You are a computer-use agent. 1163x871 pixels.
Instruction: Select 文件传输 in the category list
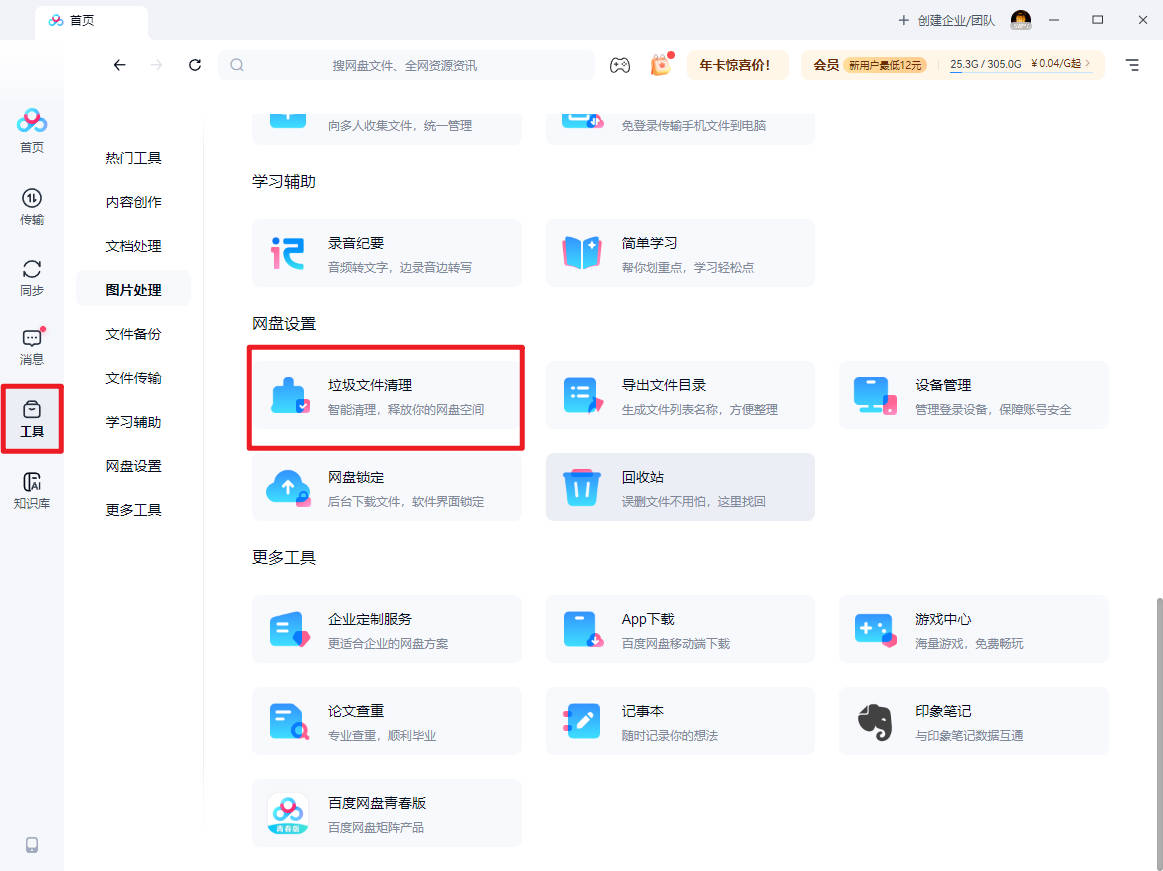[134, 378]
